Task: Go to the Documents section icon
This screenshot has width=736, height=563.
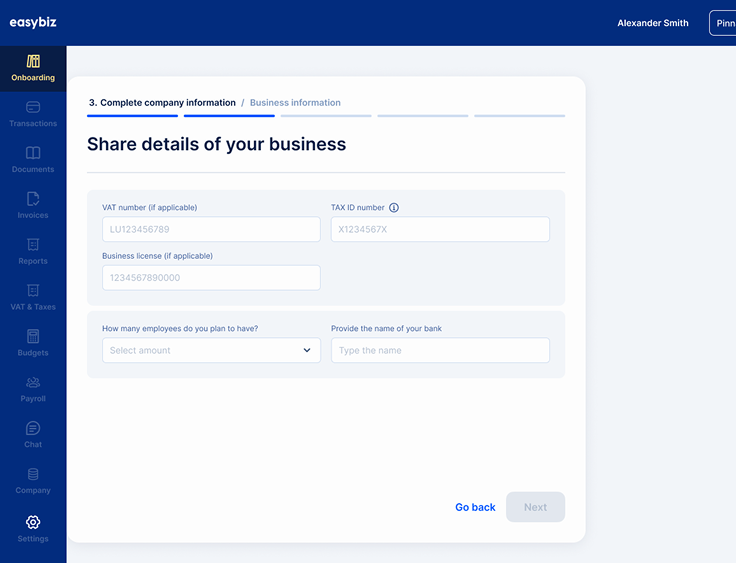Action: click(33, 153)
